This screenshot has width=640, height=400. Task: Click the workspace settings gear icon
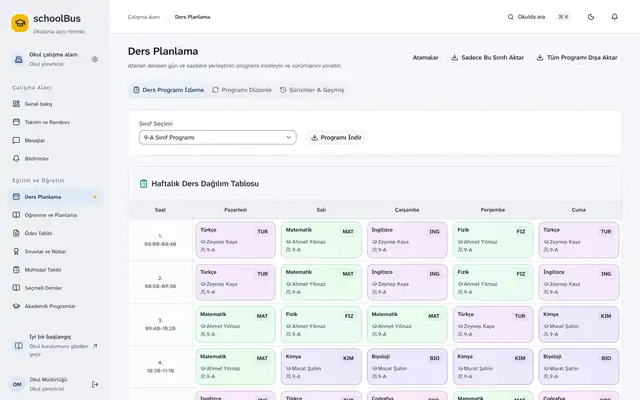click(95, 60)
